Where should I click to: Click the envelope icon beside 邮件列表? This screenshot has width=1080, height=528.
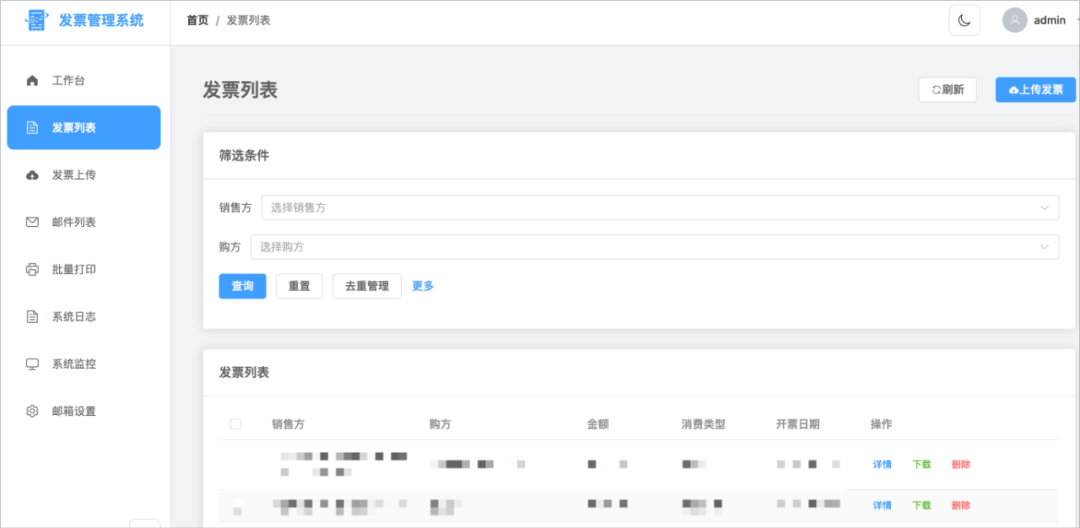pyautogui.click(x=32, y=222)
